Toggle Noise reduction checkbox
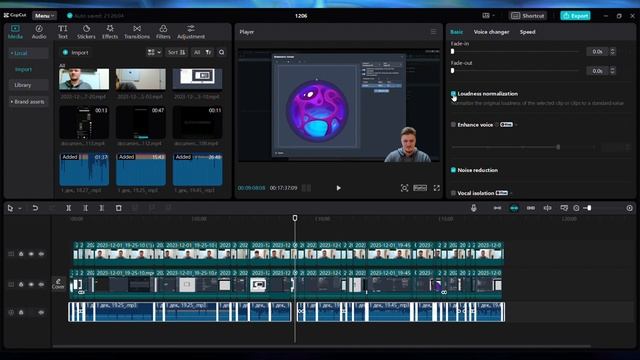This screenshot has height=360, width=640. click(453, 170)
